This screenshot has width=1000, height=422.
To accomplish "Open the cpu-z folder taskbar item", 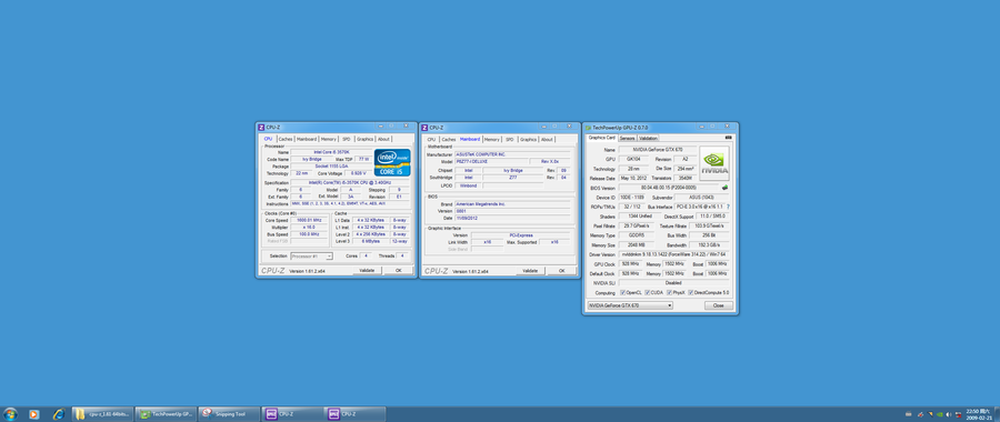I will point(102,414).
